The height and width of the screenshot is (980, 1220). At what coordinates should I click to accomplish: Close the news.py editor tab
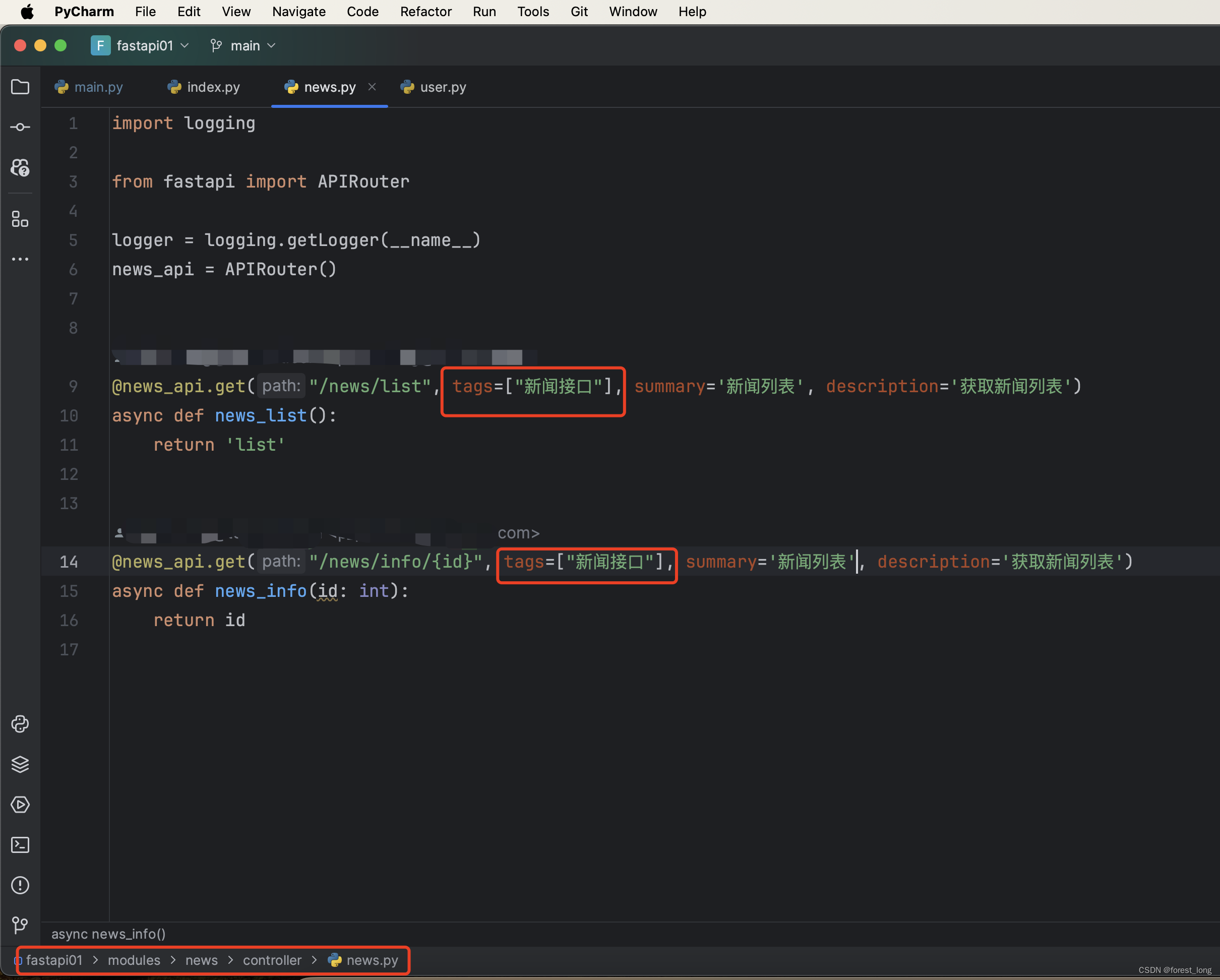[x=373, y=87]
